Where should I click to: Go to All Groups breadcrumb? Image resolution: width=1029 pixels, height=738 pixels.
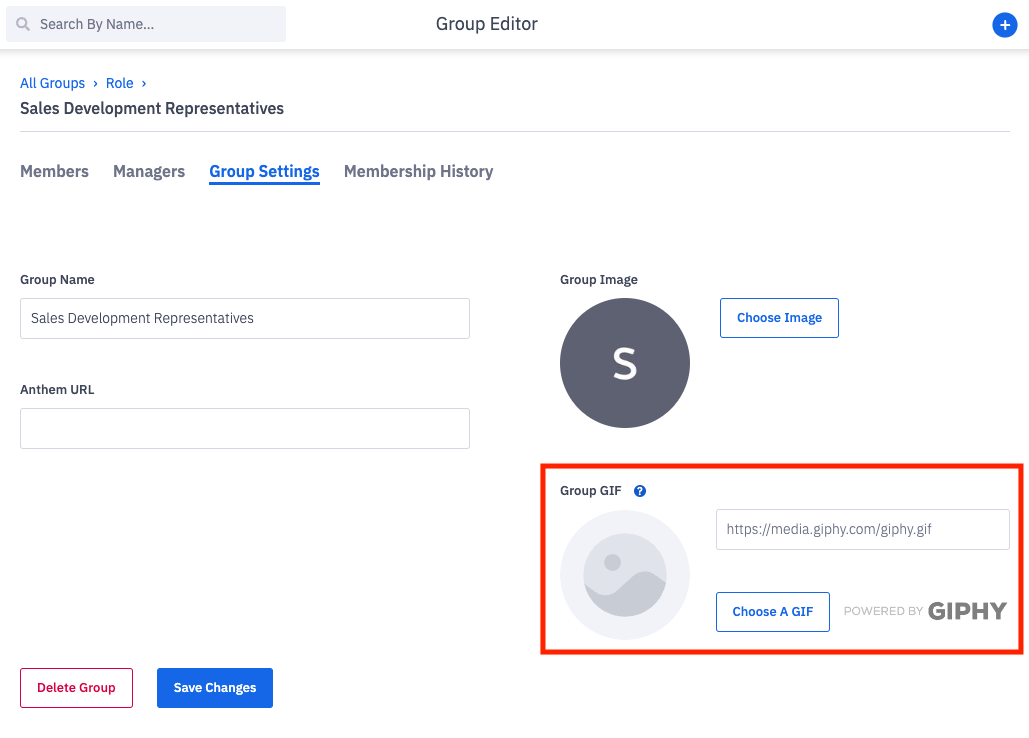(x=52, y=83)
